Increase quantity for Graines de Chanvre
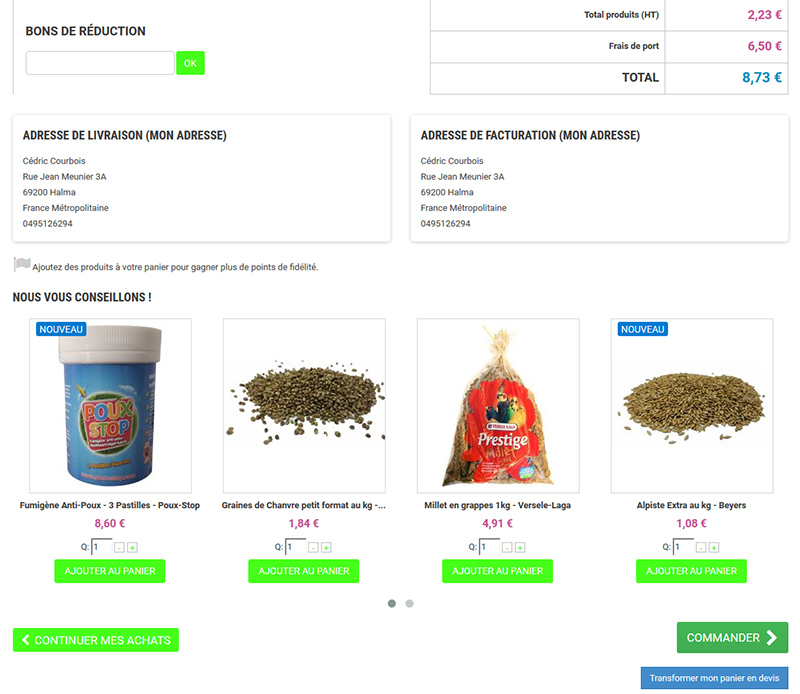The height and width of the screenshot is (694, 800). pyautogui.click(x=326, y=548)
